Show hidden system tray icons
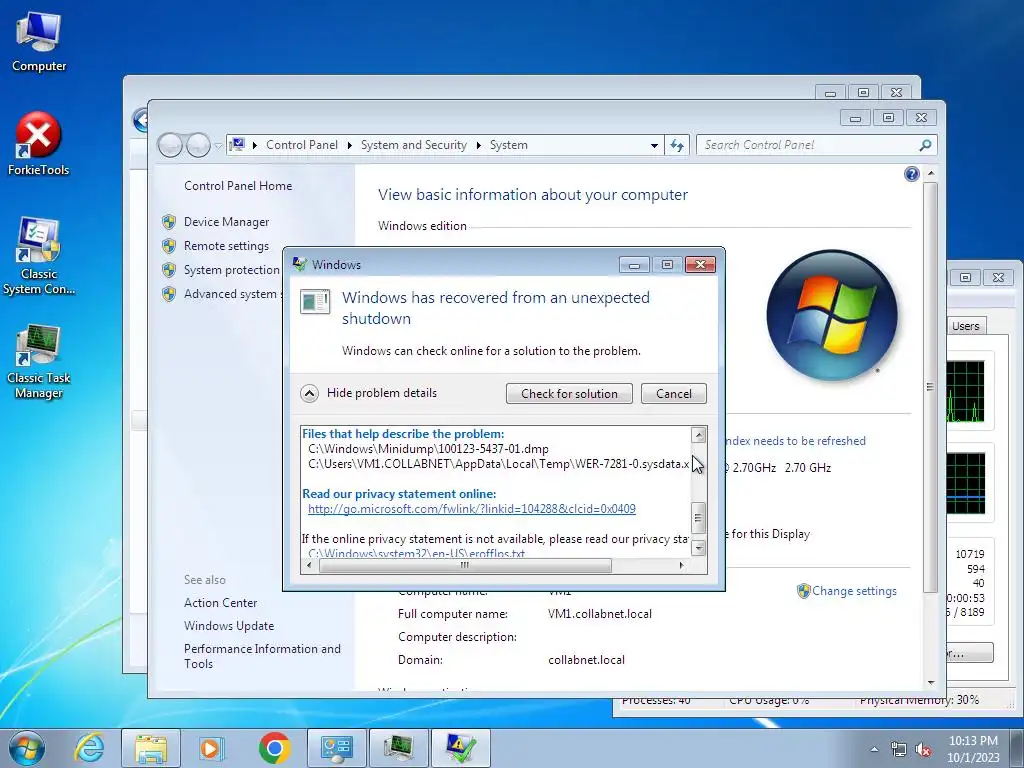 874,749
